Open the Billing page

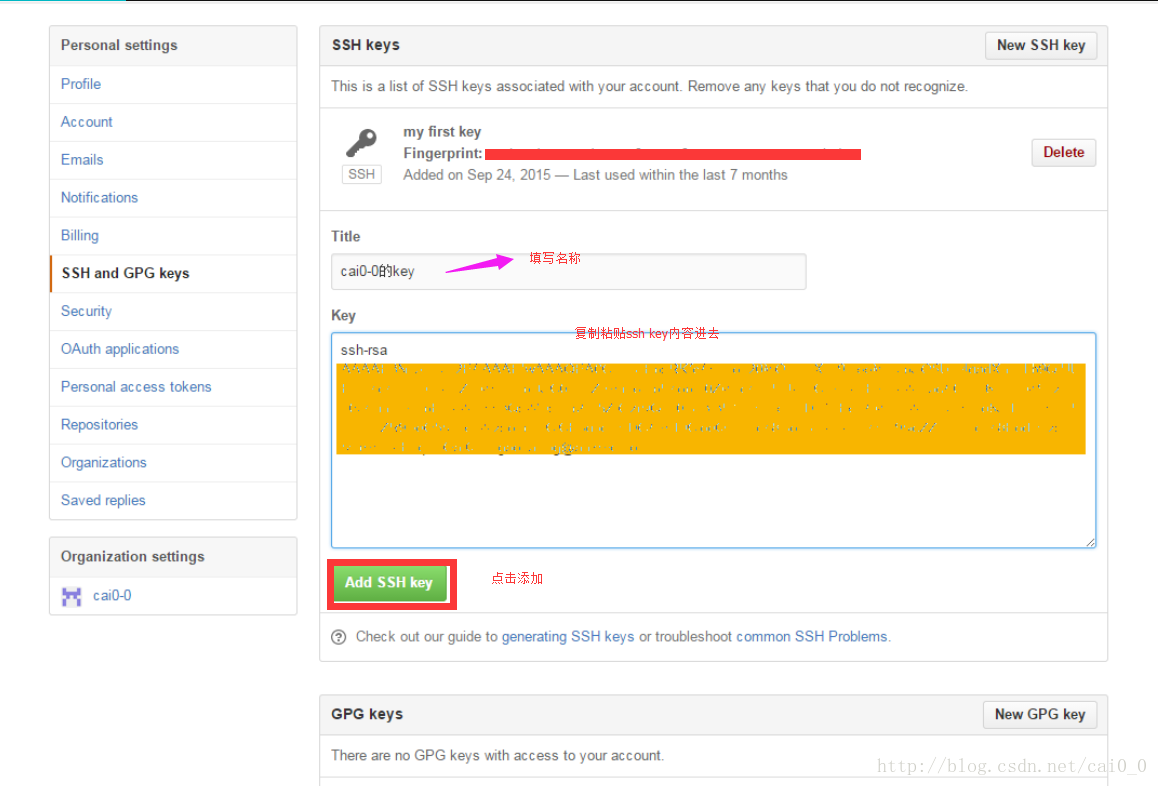(x=79, y=235)
